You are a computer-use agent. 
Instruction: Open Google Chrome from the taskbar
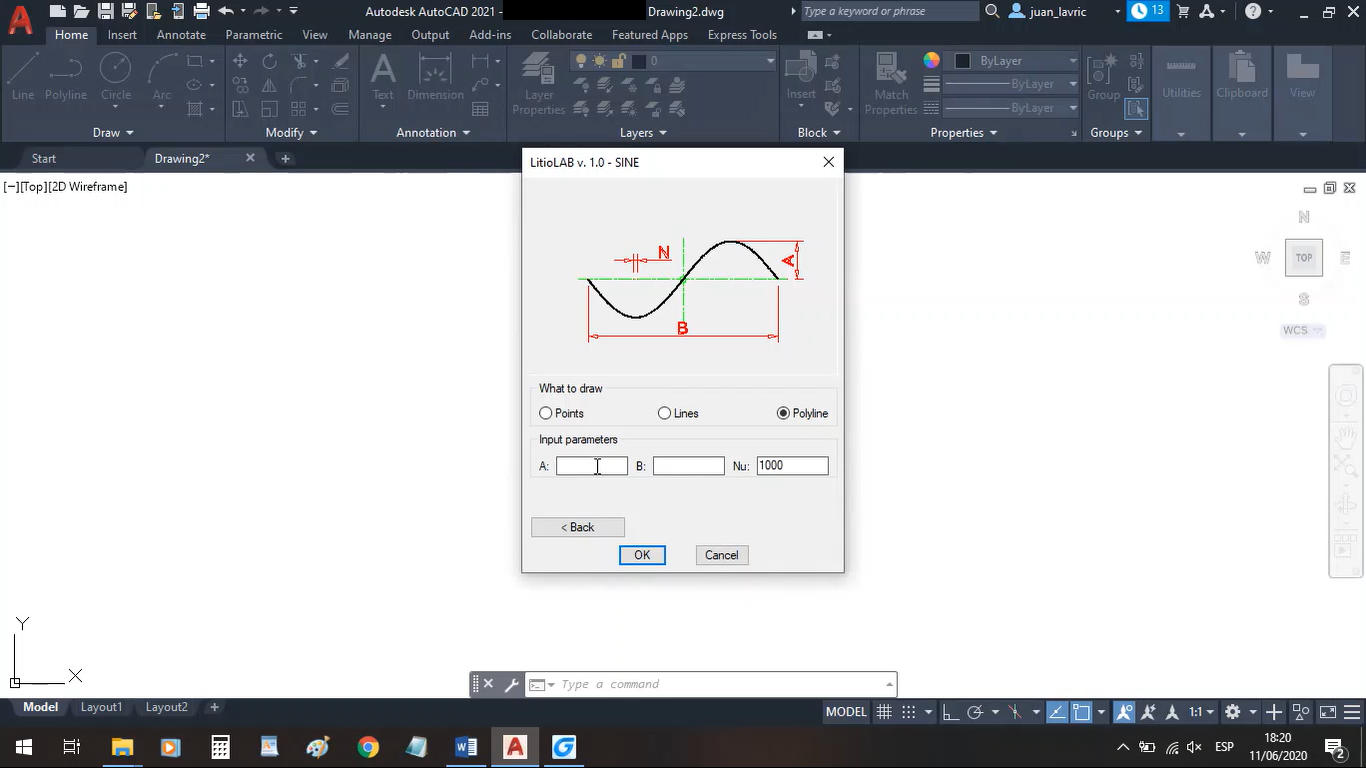(x=368, y=747)
